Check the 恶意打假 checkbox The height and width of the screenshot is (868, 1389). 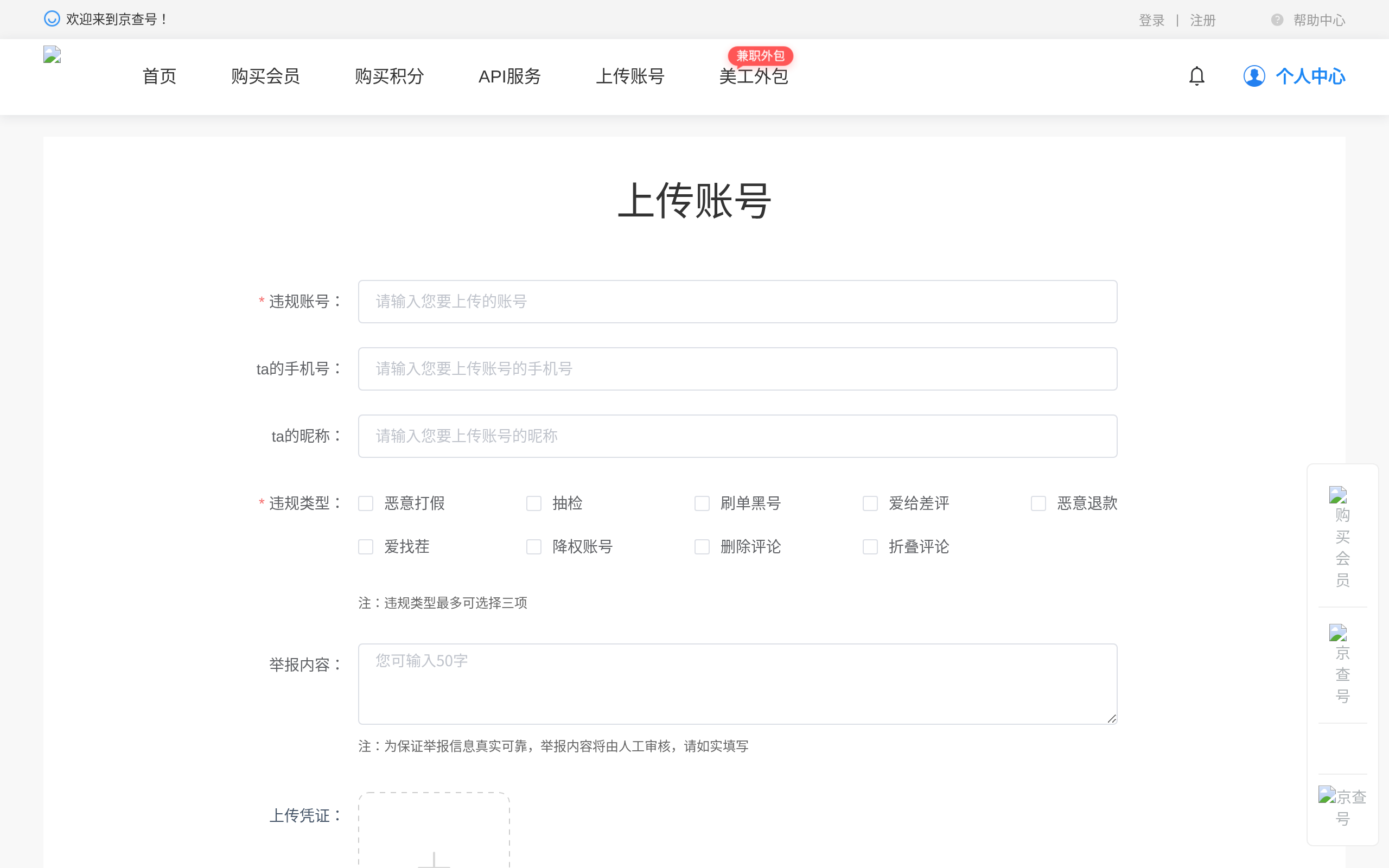(x=366, y=503)
